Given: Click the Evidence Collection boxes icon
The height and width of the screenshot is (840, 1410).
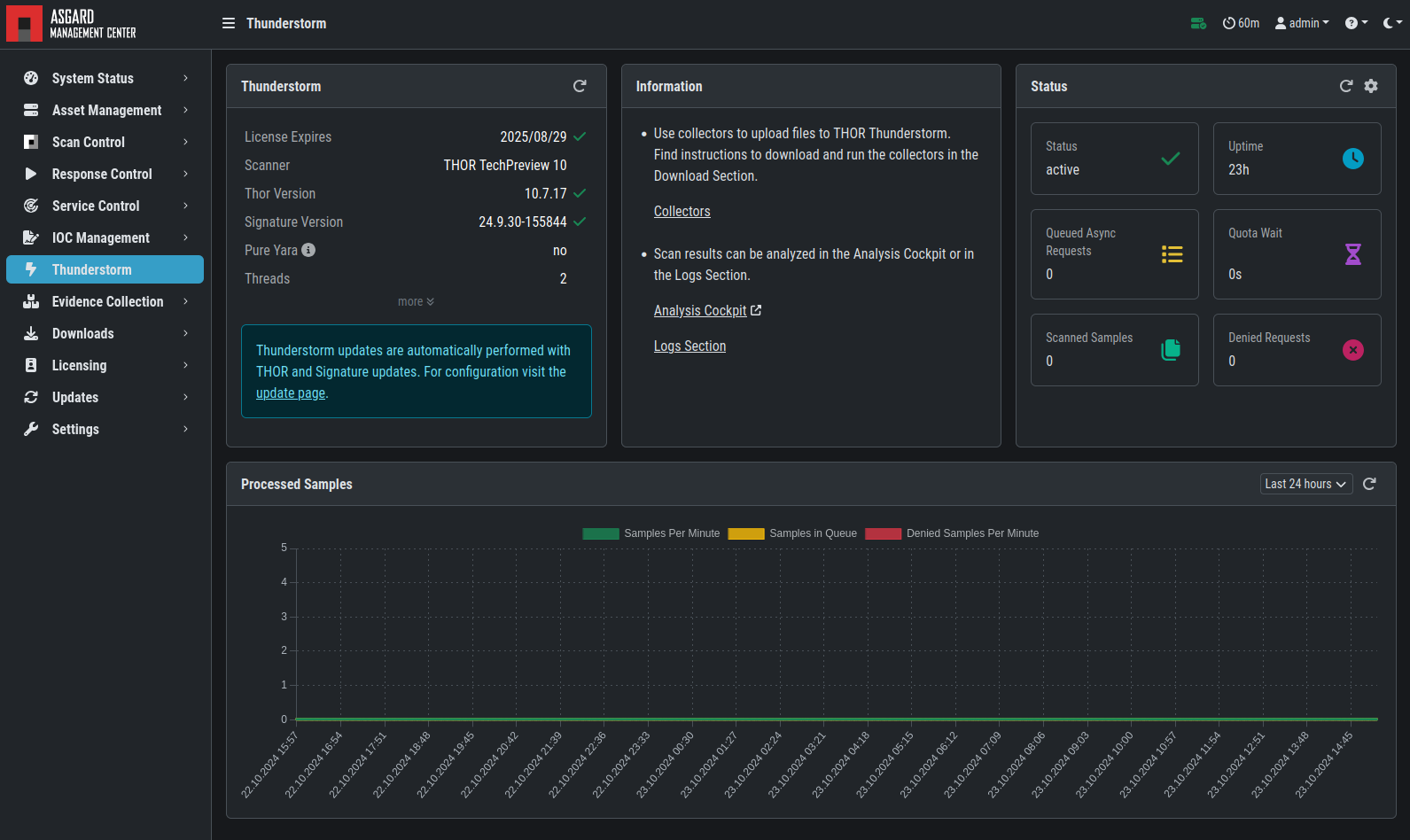Looking at the screenshot, I should point(31,301).
